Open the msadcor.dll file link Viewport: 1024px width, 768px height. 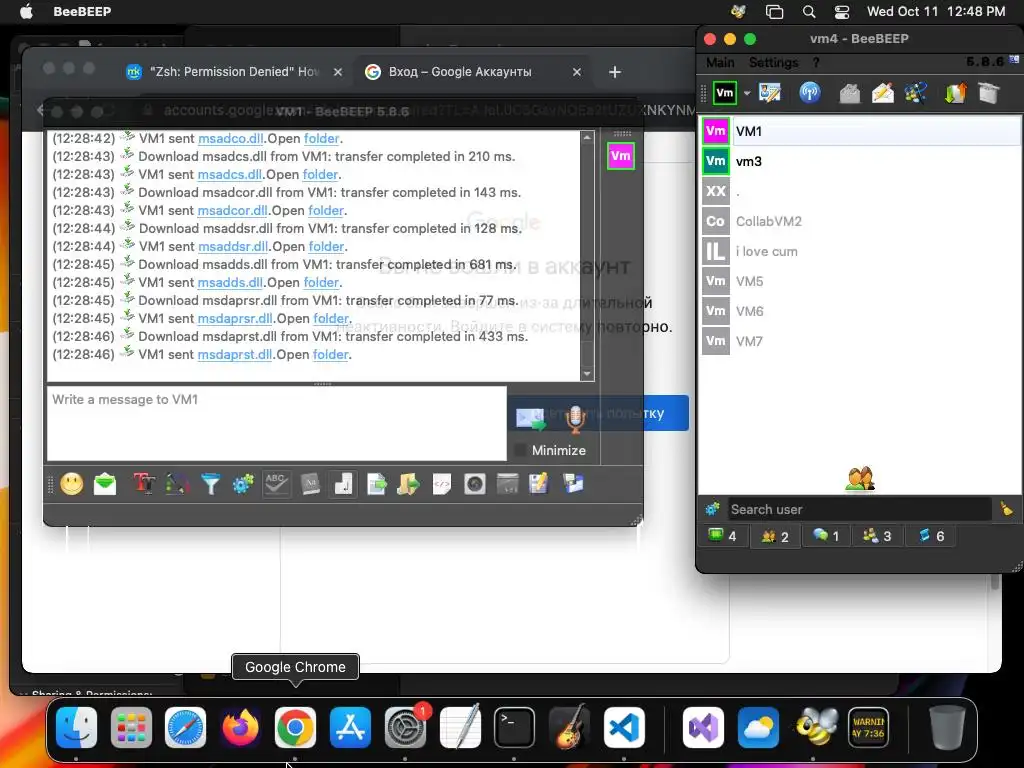(x=232, y=210)
